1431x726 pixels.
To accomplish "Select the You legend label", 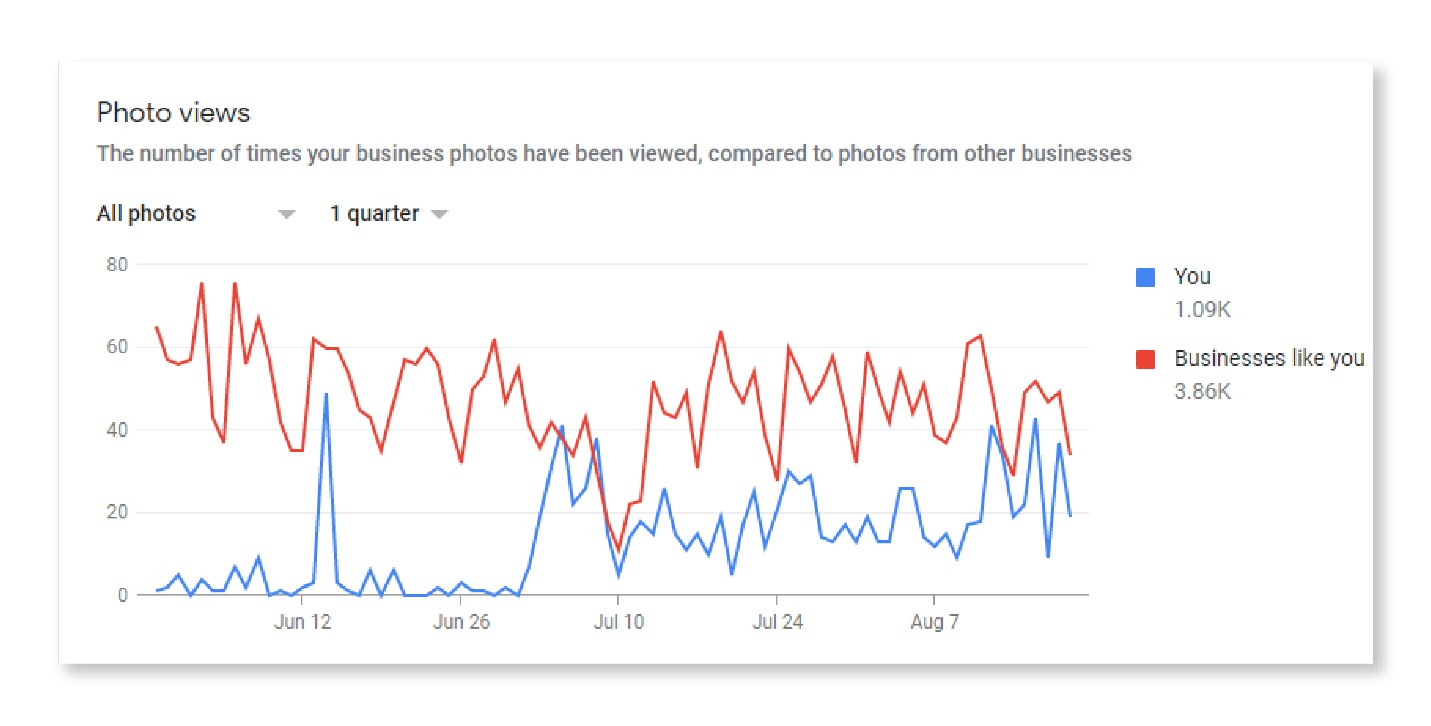I will (x=1194, y=276).
